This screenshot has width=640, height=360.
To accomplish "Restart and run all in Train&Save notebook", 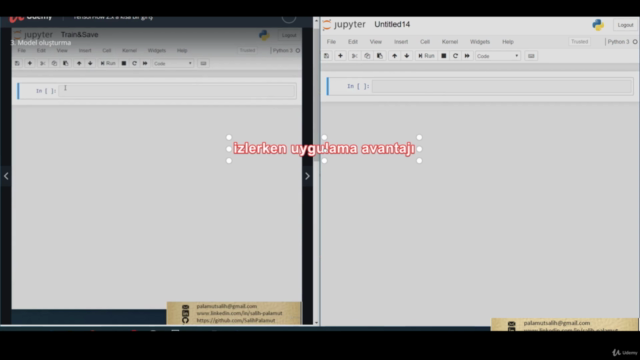I will click(145, 63).
